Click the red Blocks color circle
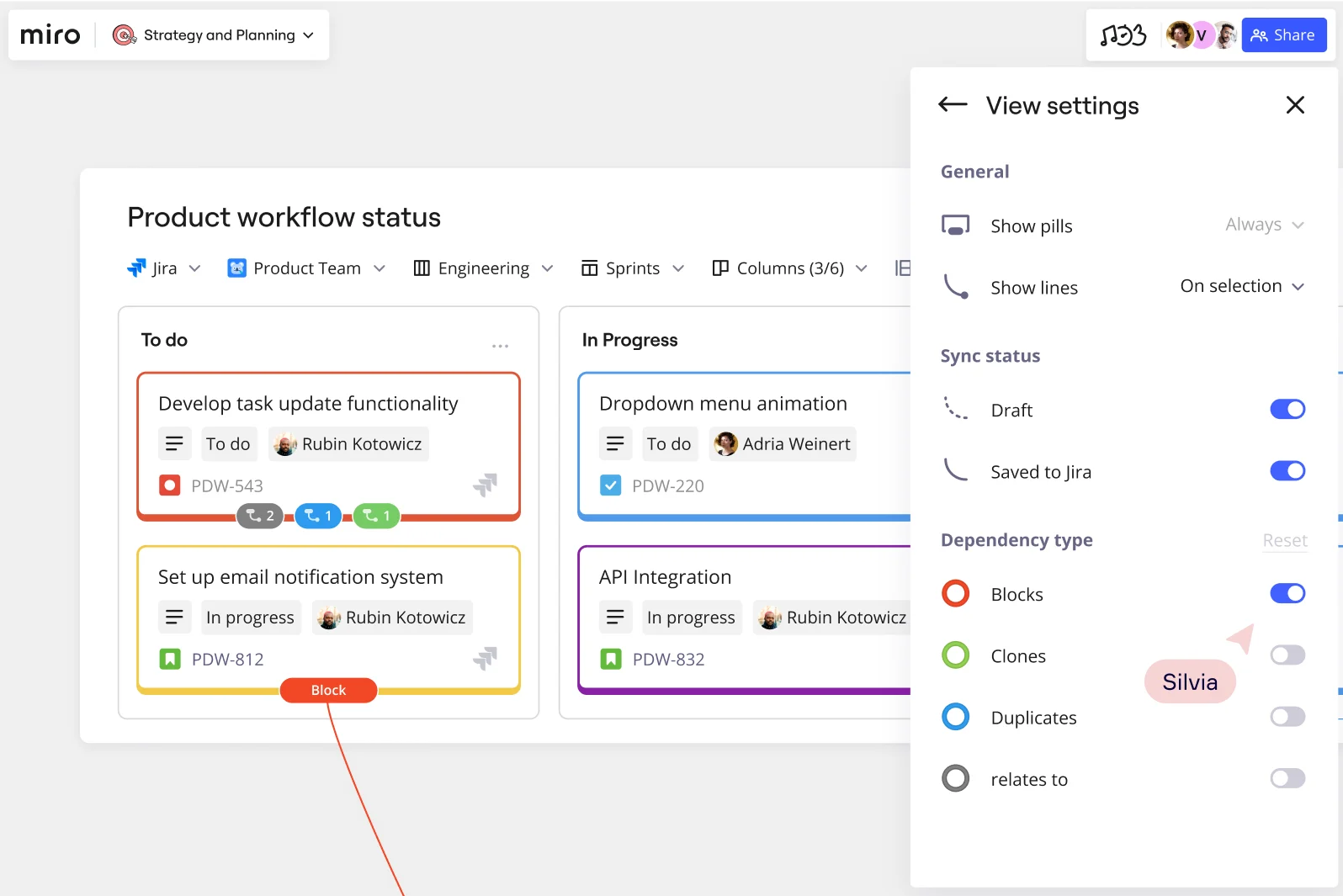The width and height of the screenshot is (1343, 896). pos(956,594)
